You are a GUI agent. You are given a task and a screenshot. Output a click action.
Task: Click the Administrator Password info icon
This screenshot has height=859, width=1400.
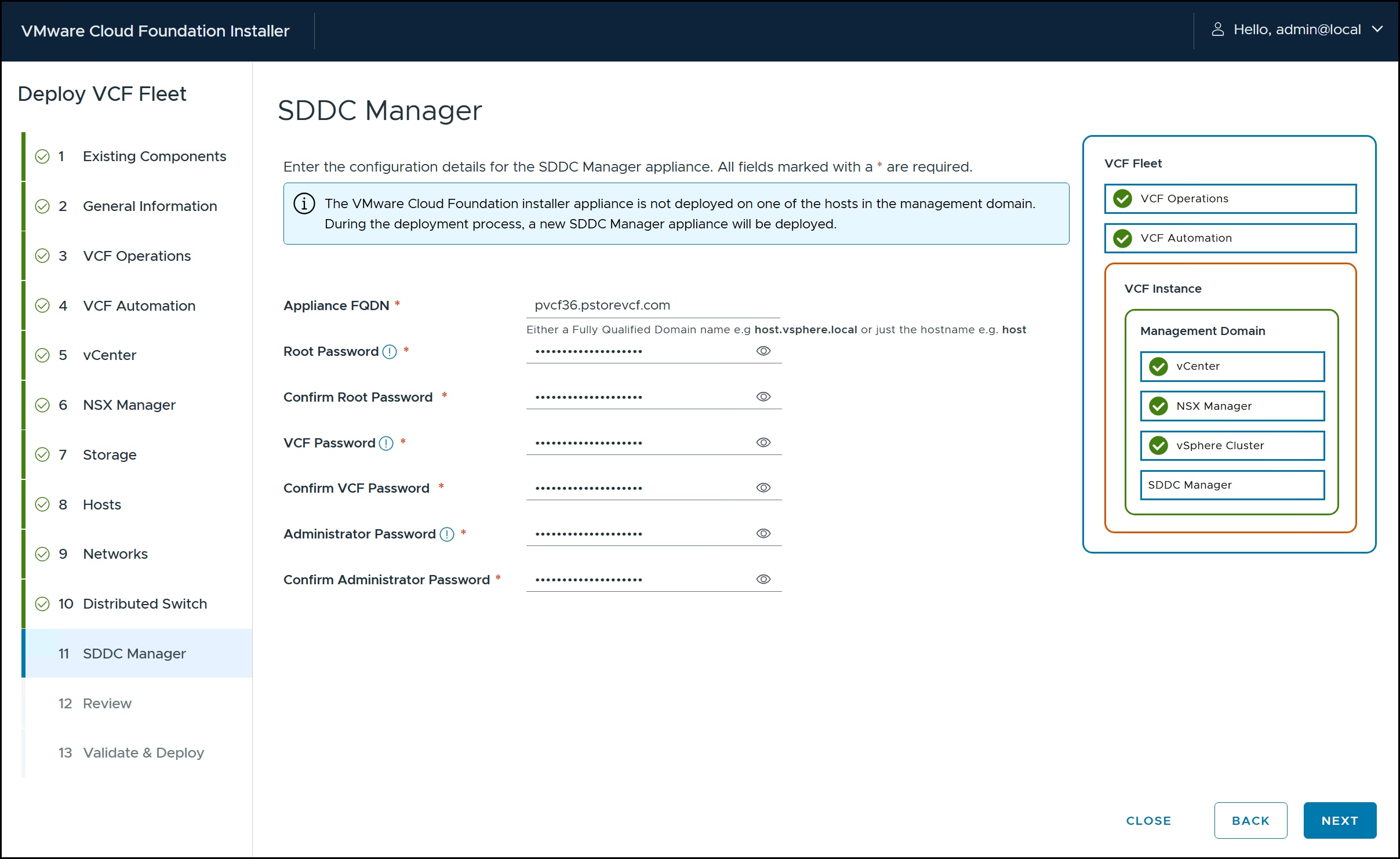point(447,534)
